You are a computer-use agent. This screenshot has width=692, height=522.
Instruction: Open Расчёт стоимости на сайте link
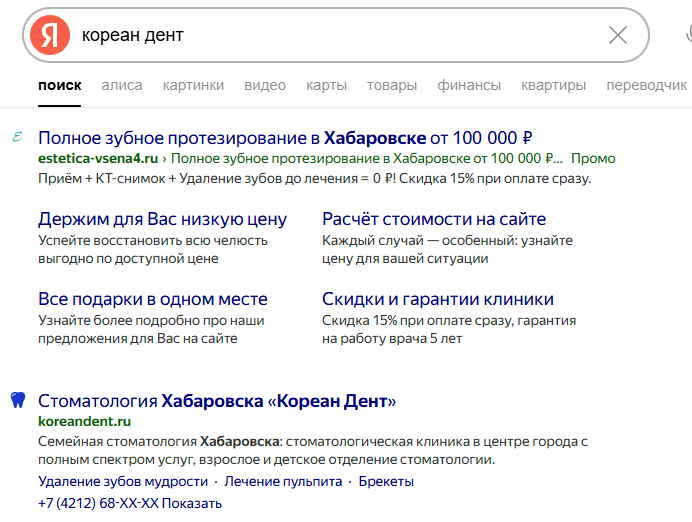(434, 219)
